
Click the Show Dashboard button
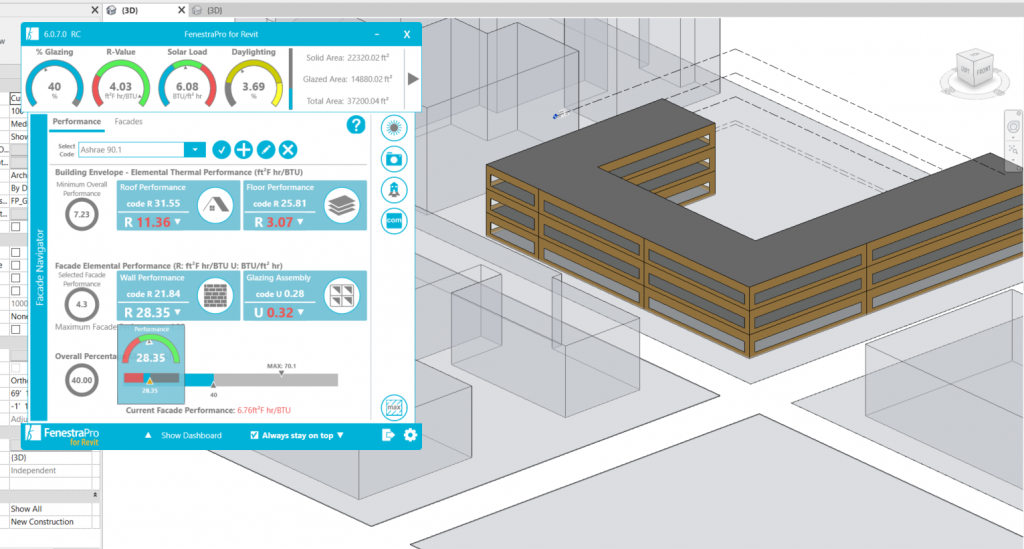[x=191, y=435]
